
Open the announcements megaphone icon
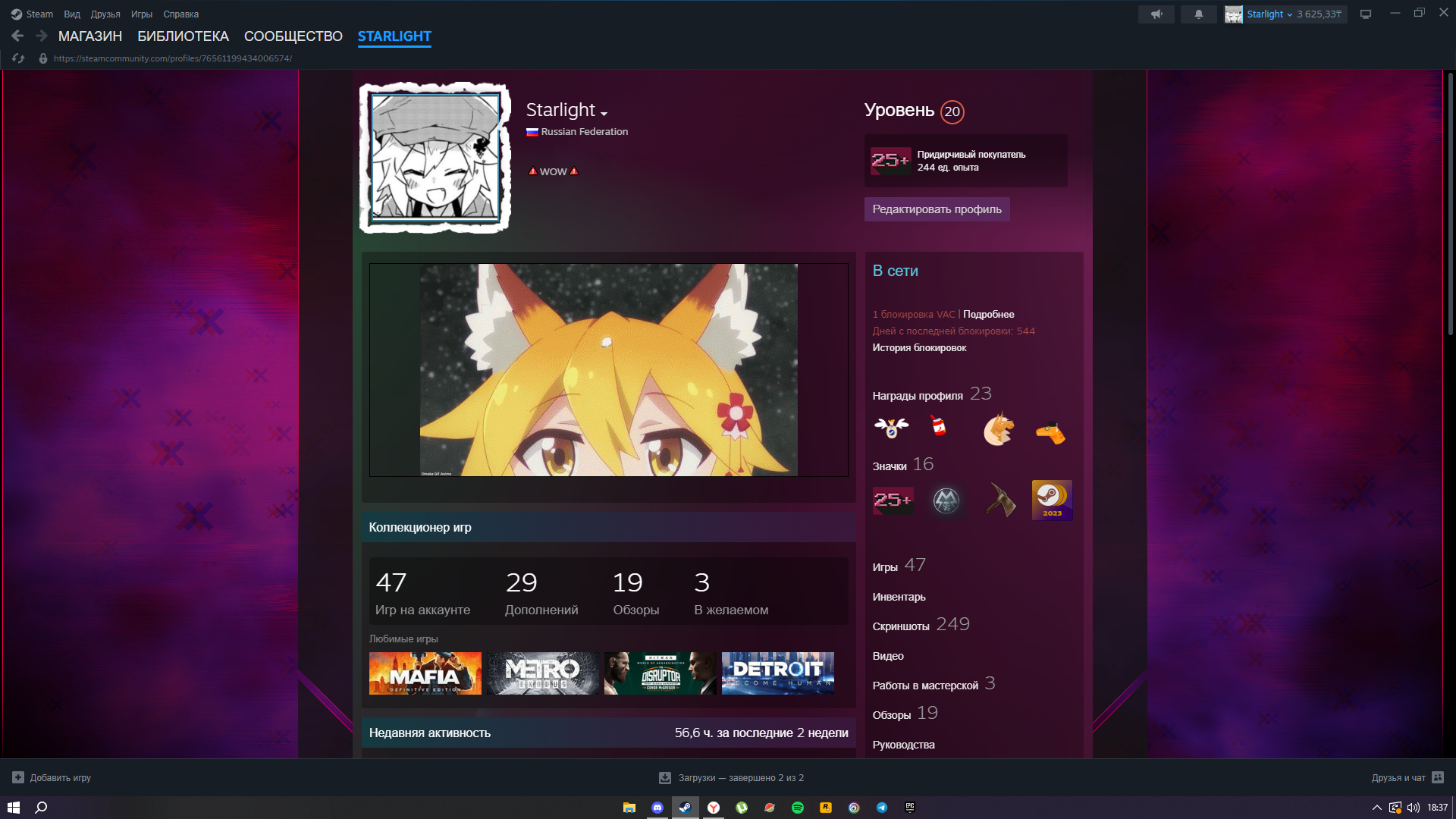coord(1156,14)
